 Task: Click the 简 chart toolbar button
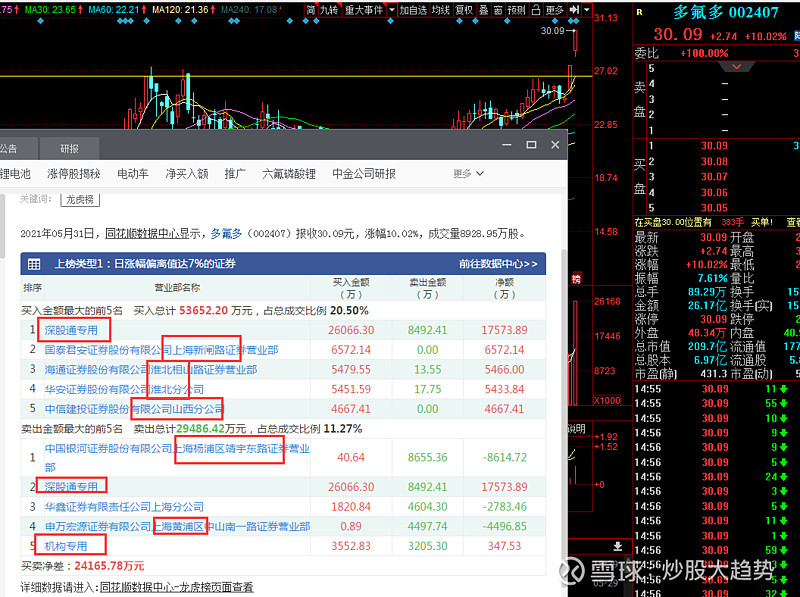point(311,10)
